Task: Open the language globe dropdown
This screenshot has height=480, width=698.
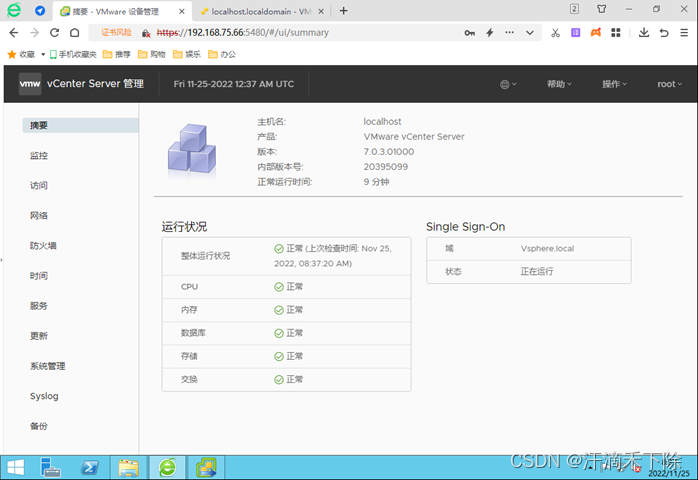Action: coord(508,84)
